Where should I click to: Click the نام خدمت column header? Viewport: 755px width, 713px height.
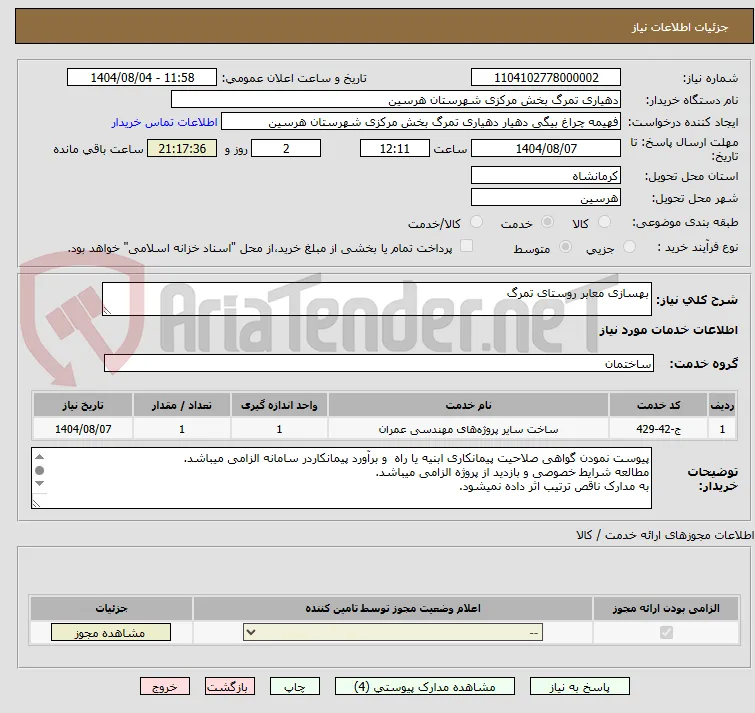(x=469, y=405)
